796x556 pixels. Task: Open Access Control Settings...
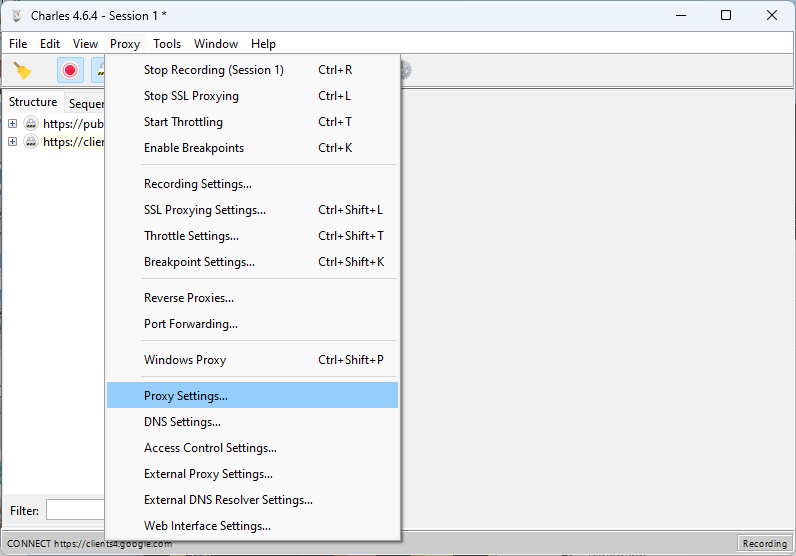click(252, 447)
